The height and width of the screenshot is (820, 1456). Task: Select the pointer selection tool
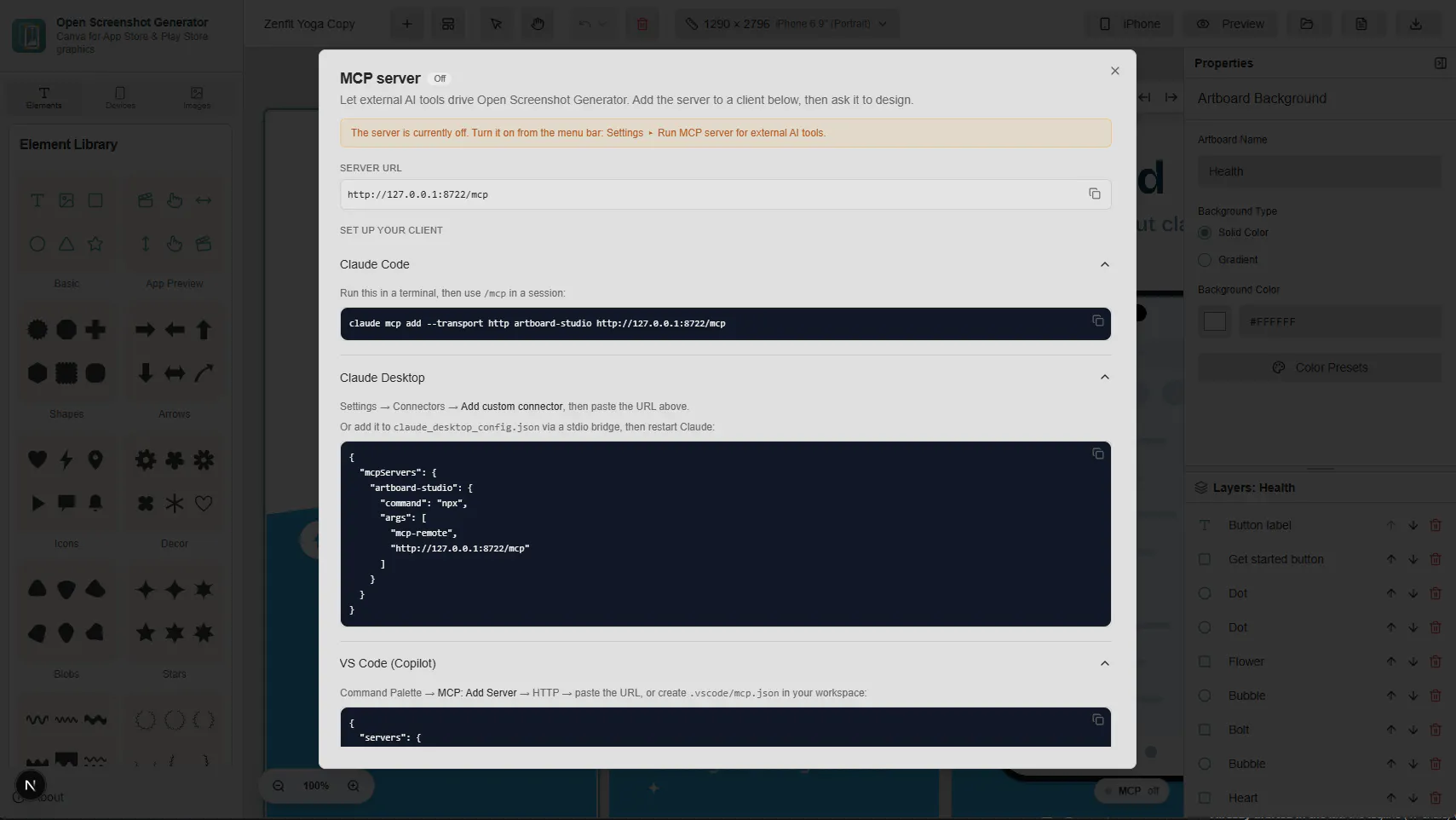pyautogui.click(x=496, y=24)
